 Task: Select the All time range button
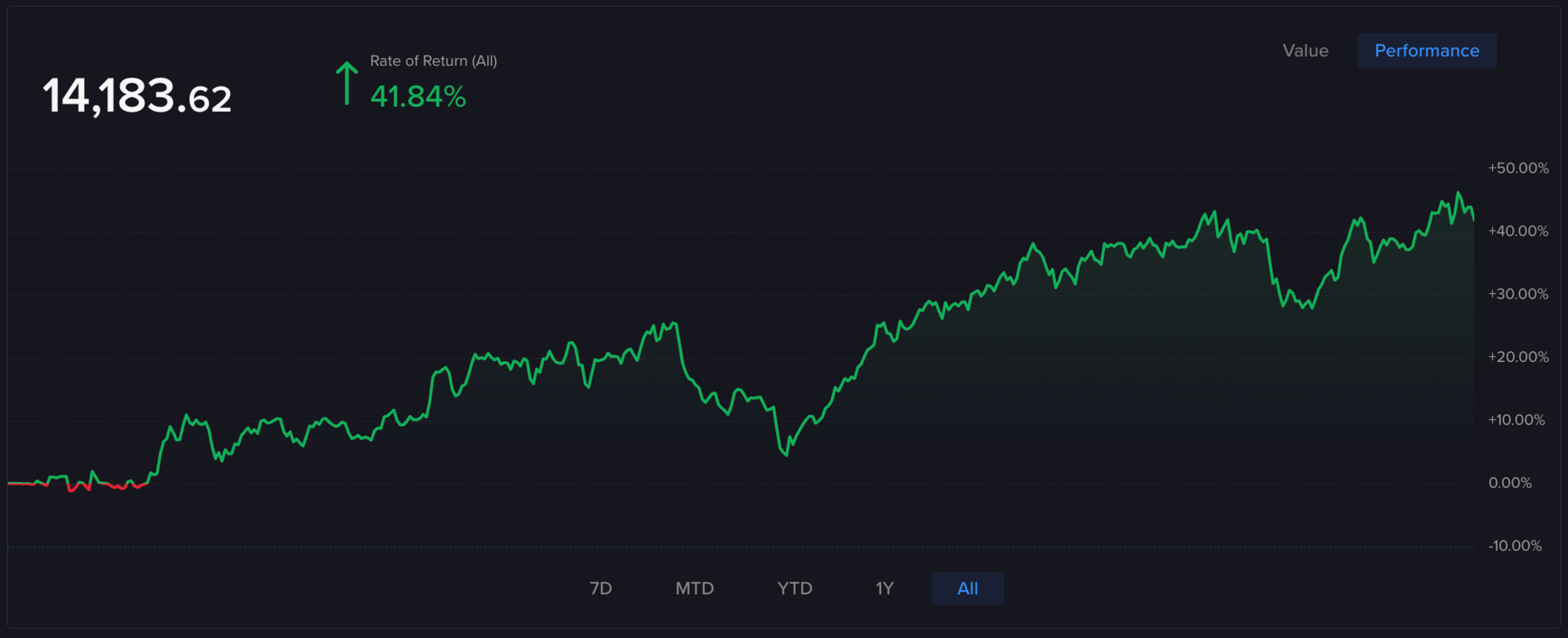(968, 588)
